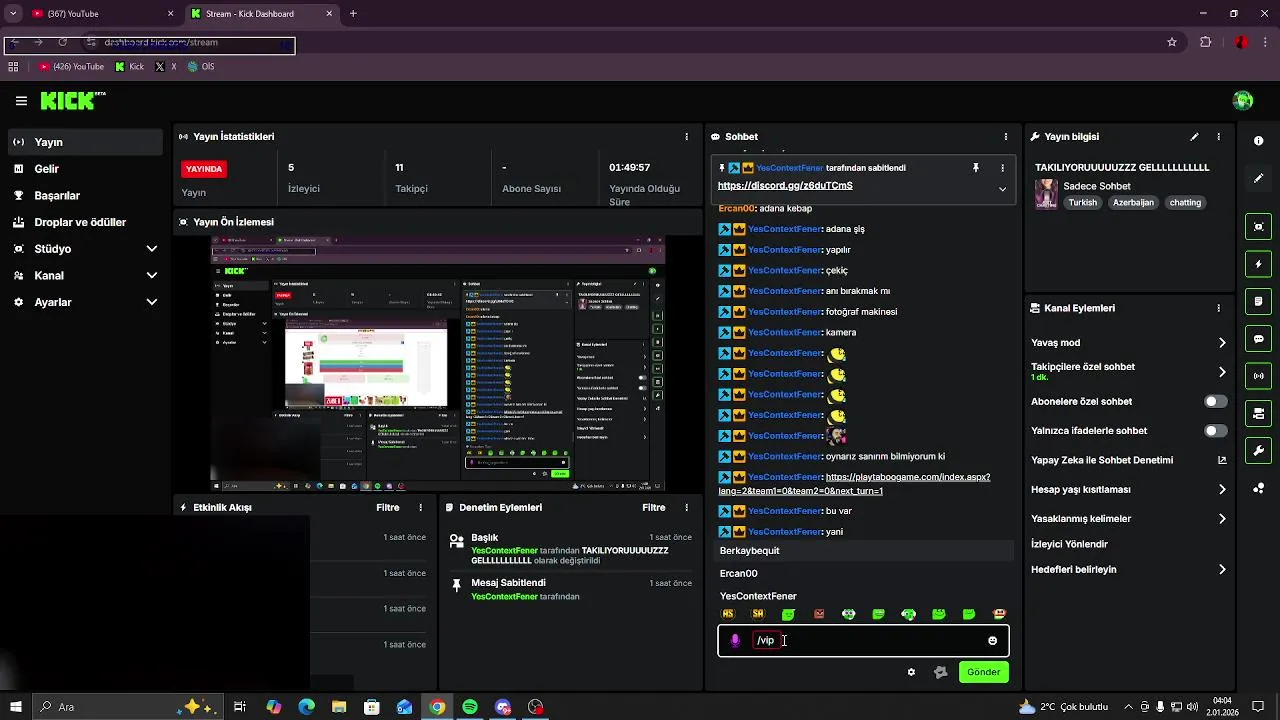
Task: Click the pencil icon in right sidebar
Action: 1259,178
